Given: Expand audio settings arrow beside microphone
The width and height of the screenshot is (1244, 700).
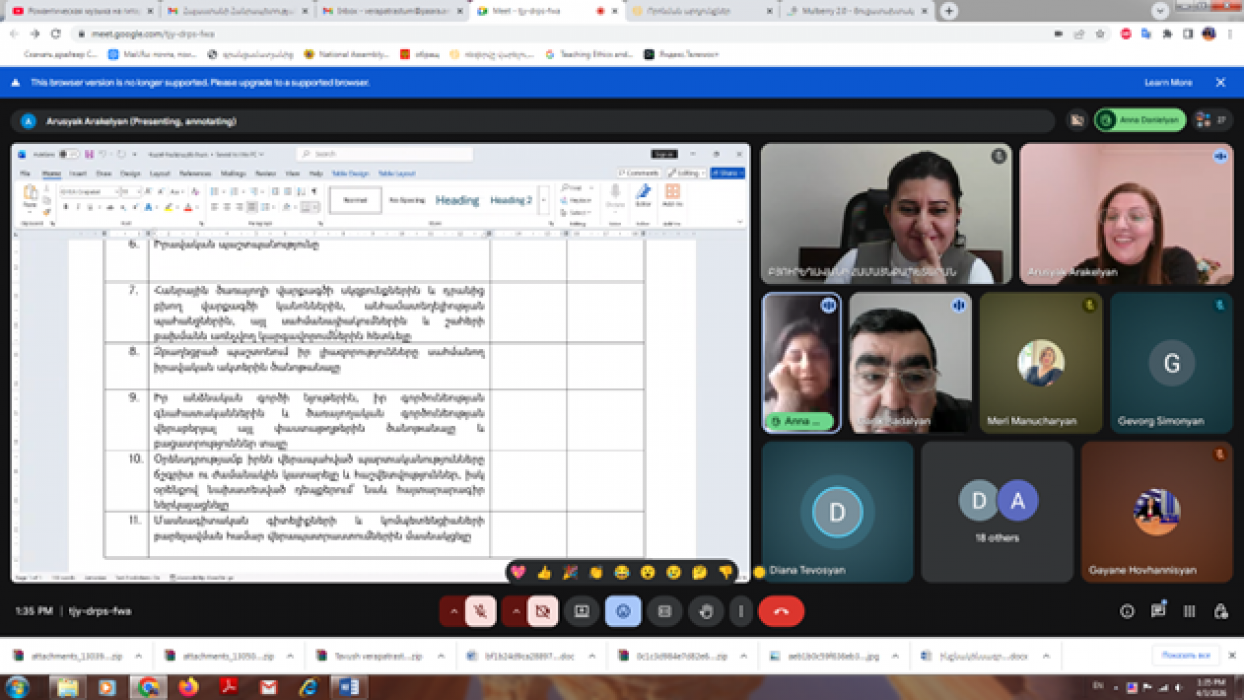Looking at the screenshot, I should pyautogui.click(x=453, y=611).
